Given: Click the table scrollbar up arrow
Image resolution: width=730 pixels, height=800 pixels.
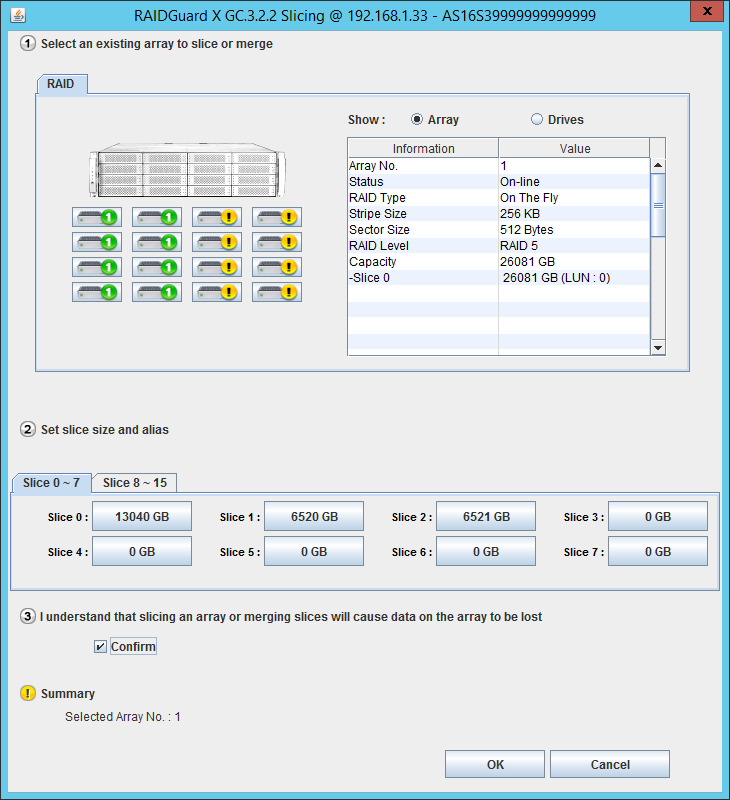Looking at the screenshot, I should (x=658, y=165).
